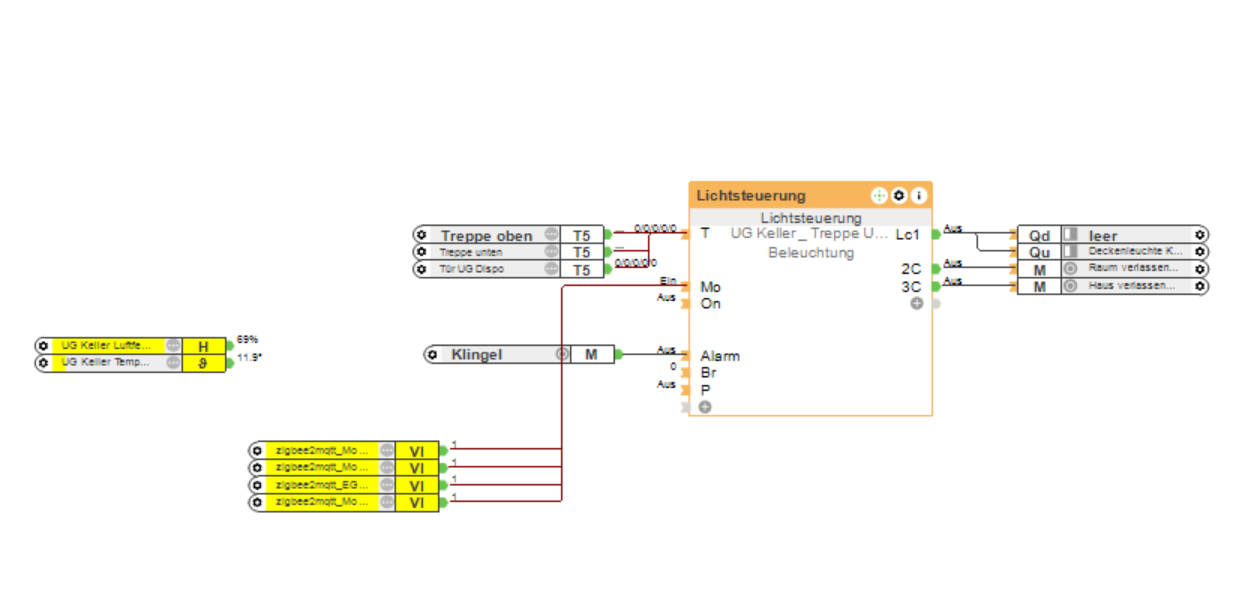
Task: Add output with plus below 3C
Action: [916, 303]
